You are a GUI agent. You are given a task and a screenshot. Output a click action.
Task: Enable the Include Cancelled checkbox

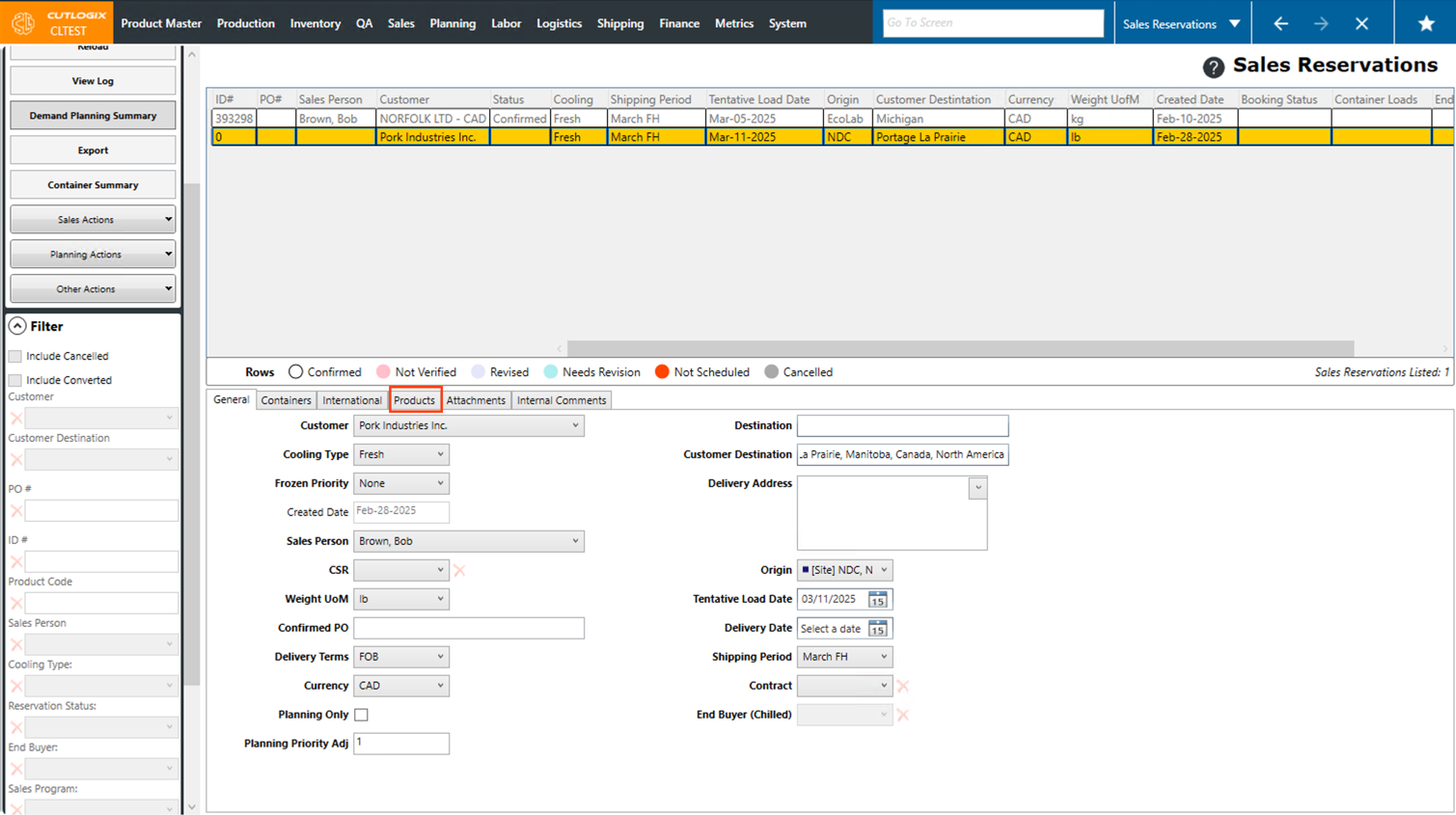(x=15, y=356)
